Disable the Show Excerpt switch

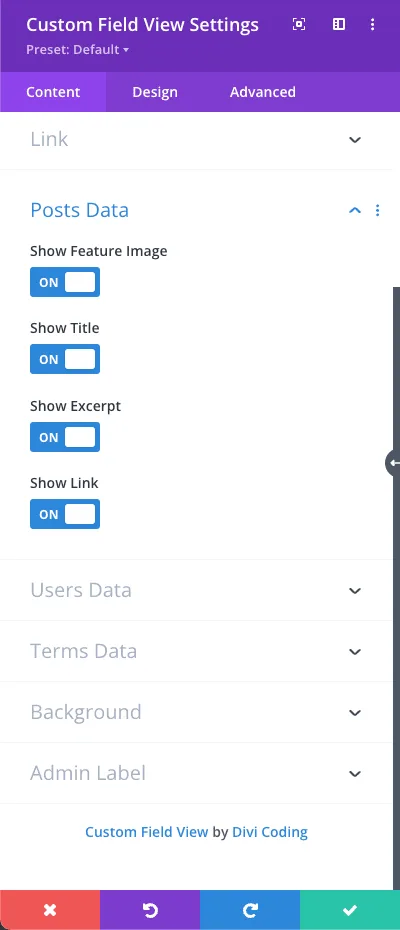pos(65,437)
